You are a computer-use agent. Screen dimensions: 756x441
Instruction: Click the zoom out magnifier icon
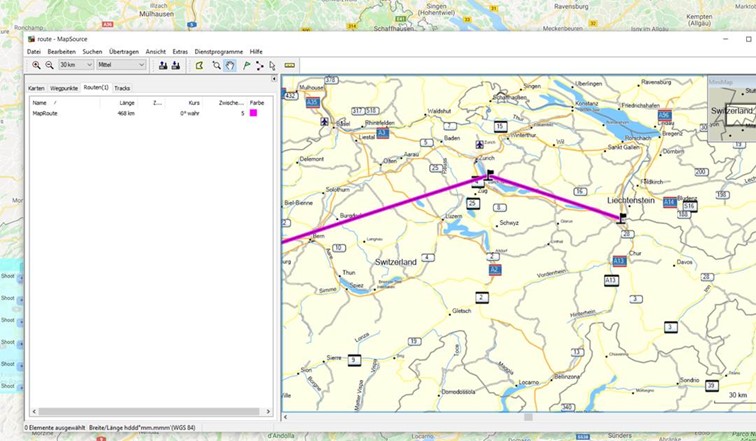[x=48, y=65]
